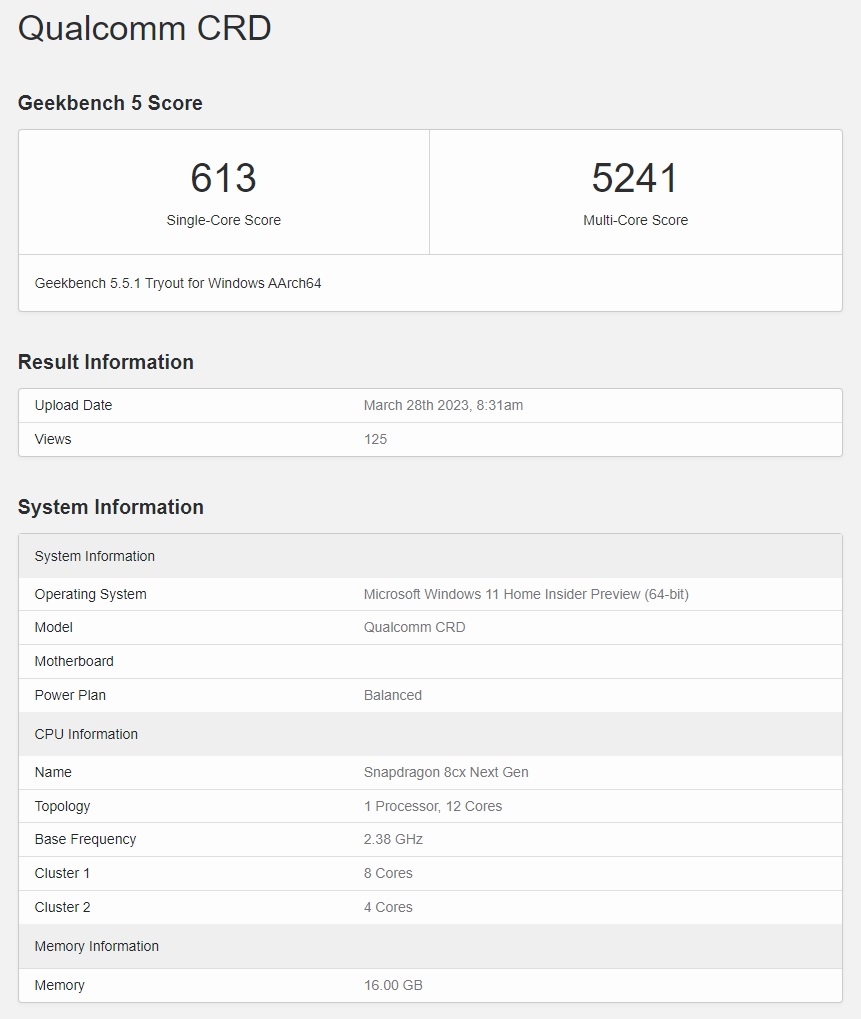Click the Geekbench 5 Score heading
861x1019 pixels.
pos(110,103)
